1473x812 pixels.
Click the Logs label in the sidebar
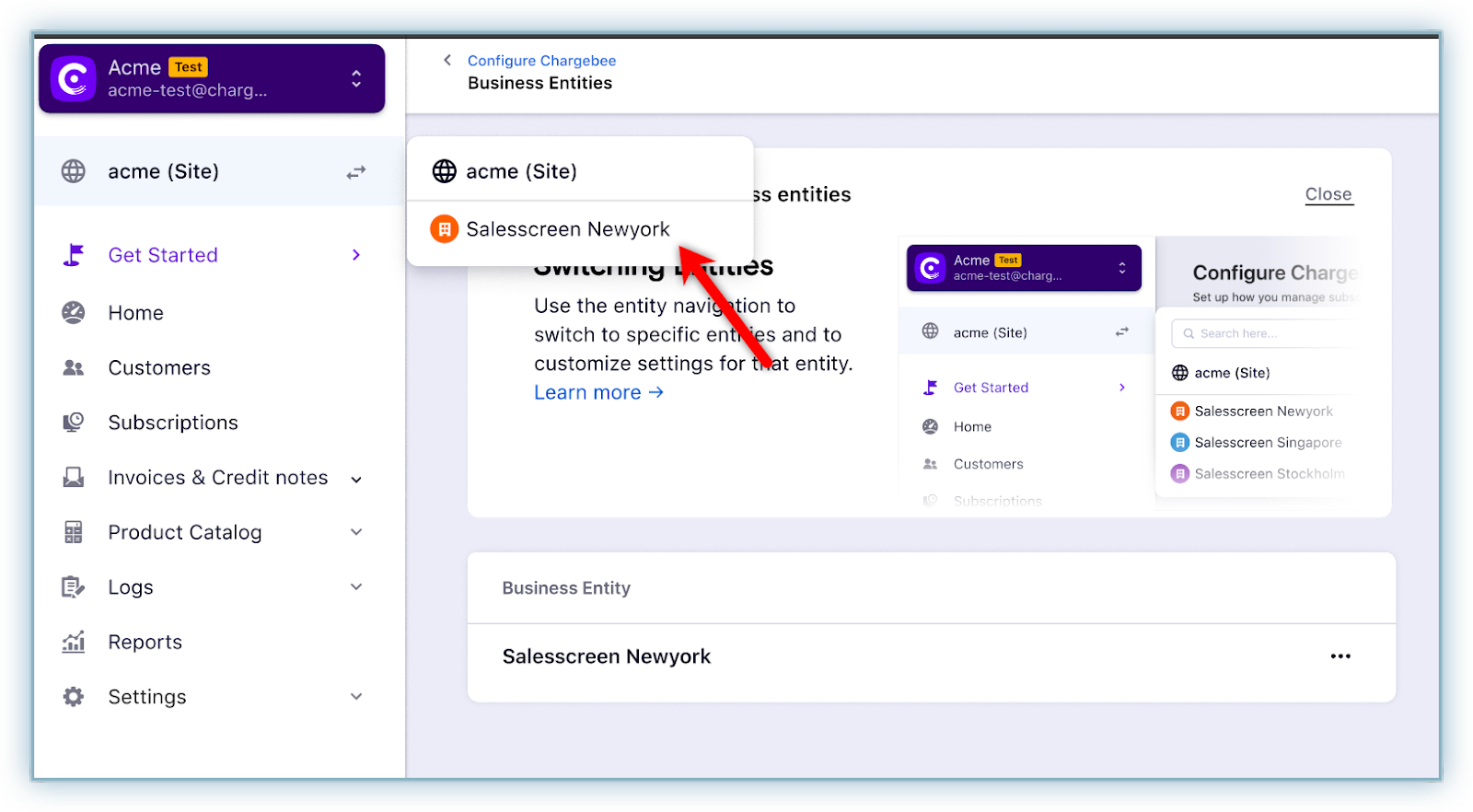131,587
